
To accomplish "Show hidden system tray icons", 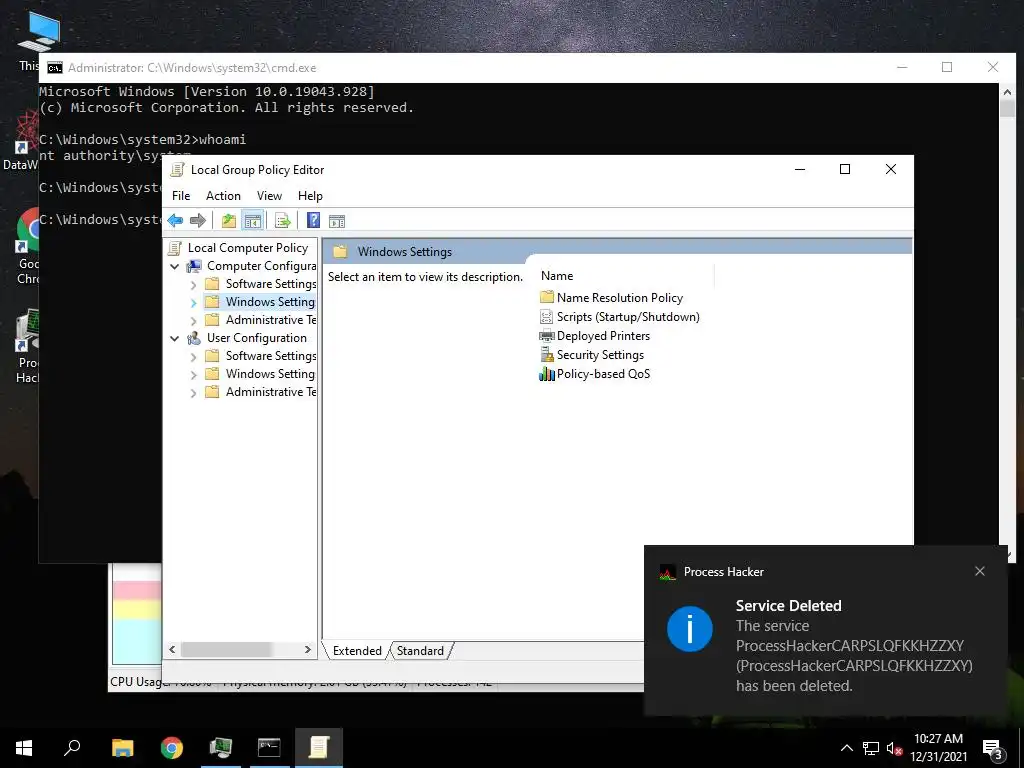I will 846,748.
